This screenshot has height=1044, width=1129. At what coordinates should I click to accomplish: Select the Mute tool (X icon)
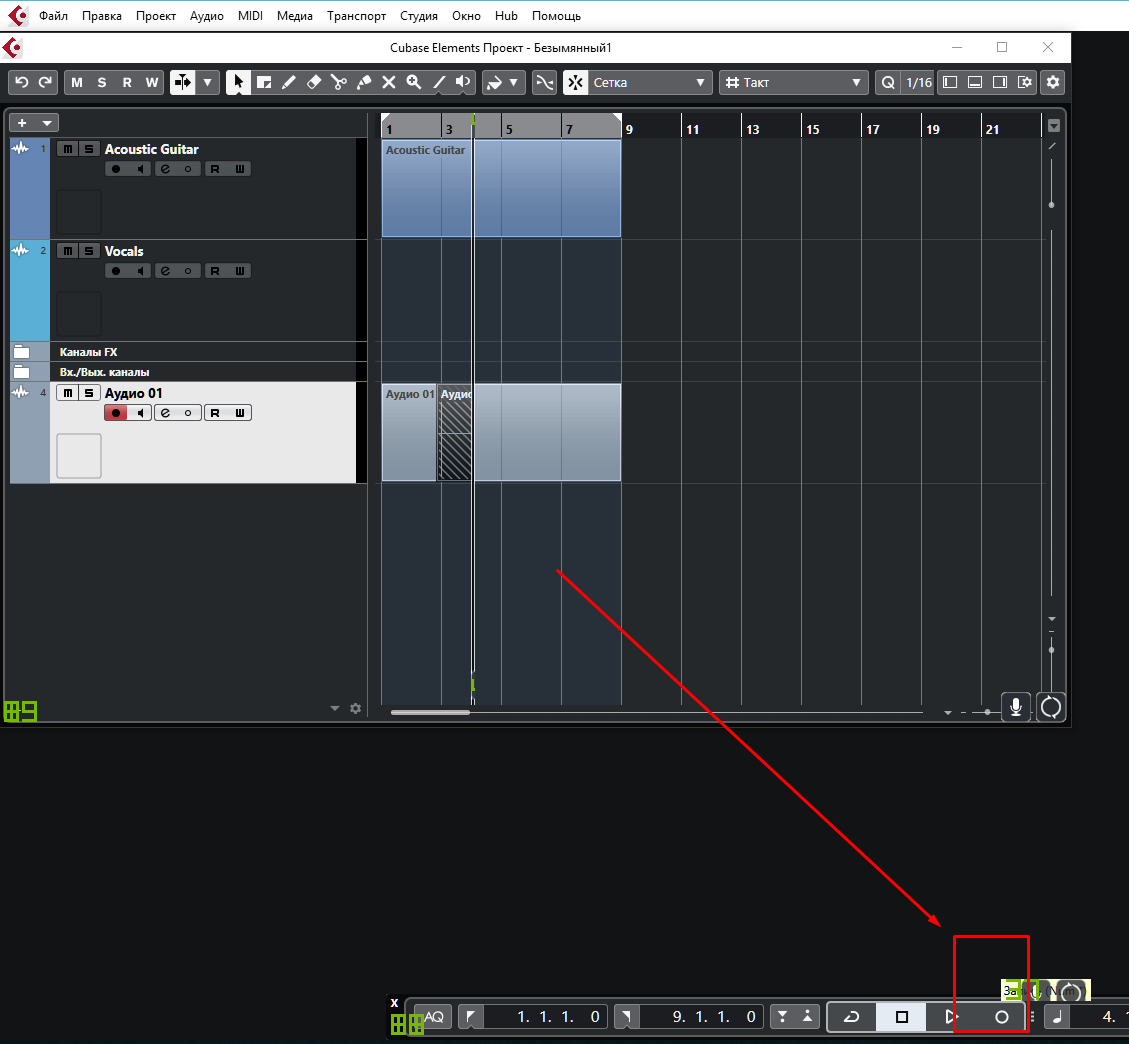point(389,82)
